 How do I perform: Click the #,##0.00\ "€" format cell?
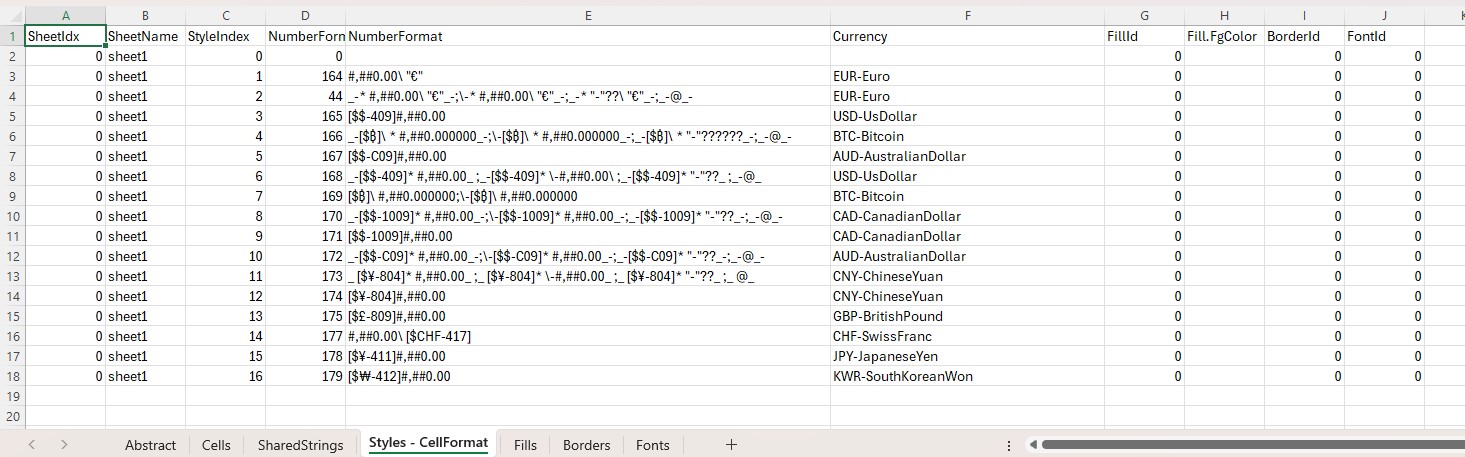(x=588, y=76)
